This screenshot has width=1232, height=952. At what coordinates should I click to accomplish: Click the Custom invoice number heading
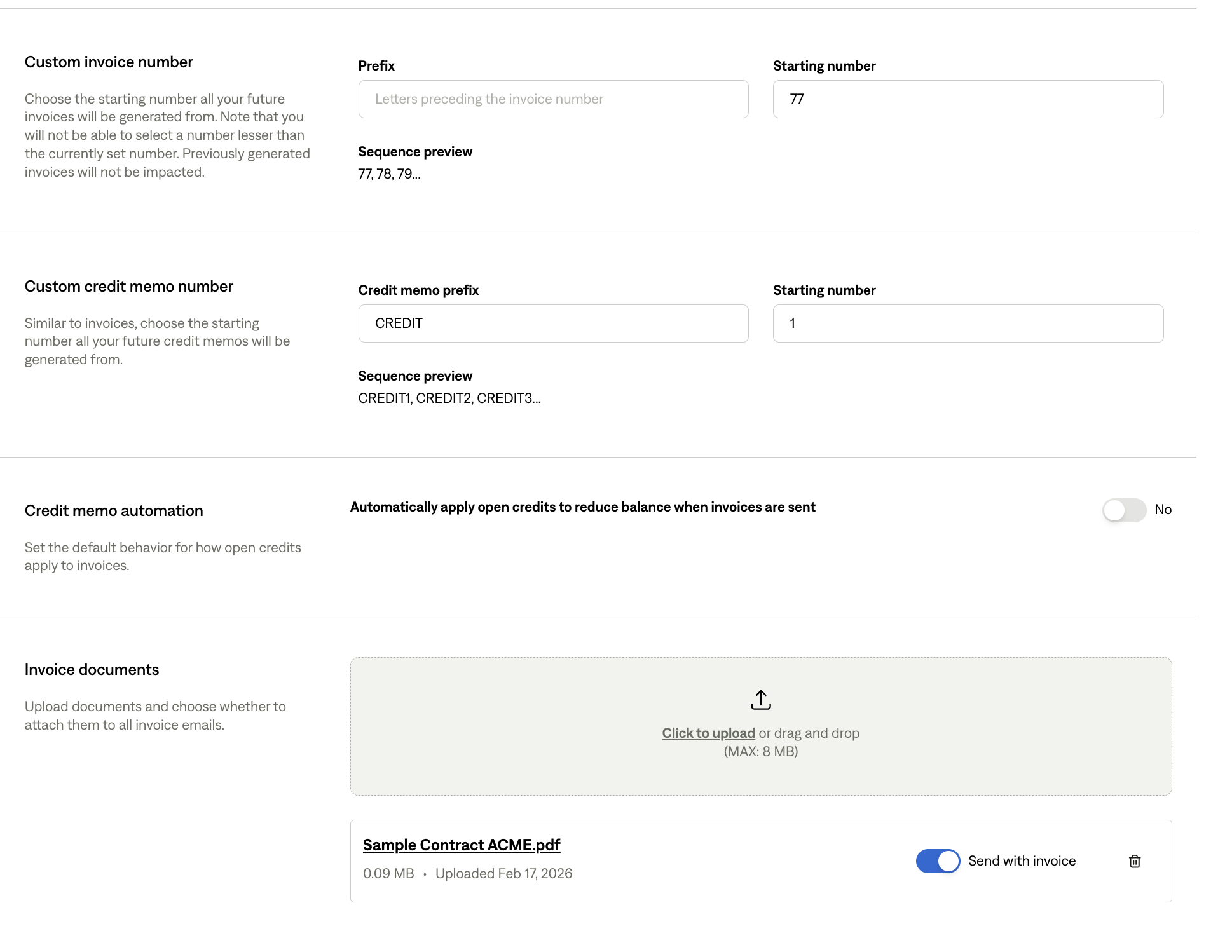coord(109,62)
